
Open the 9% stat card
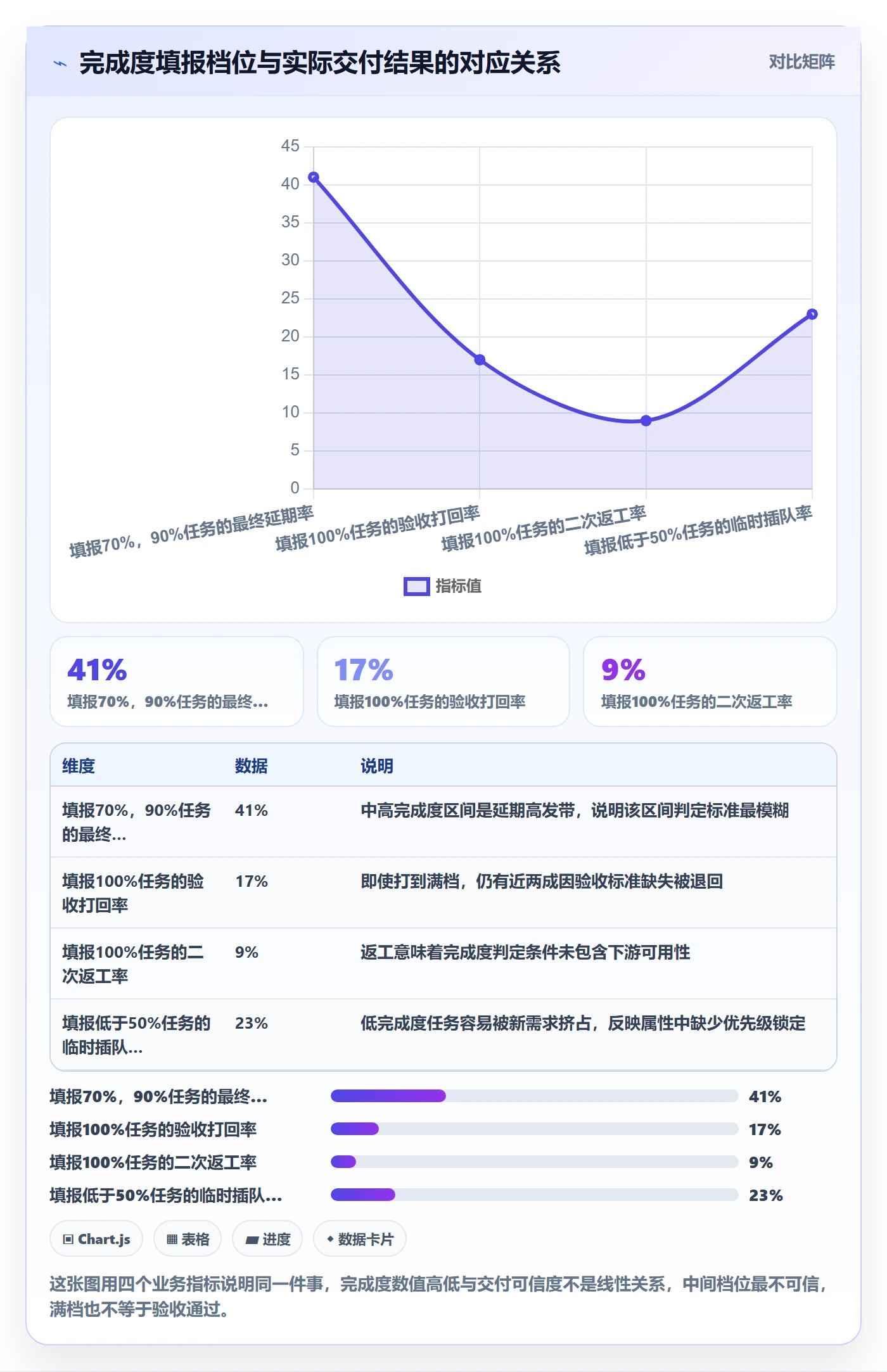[710, 682]
